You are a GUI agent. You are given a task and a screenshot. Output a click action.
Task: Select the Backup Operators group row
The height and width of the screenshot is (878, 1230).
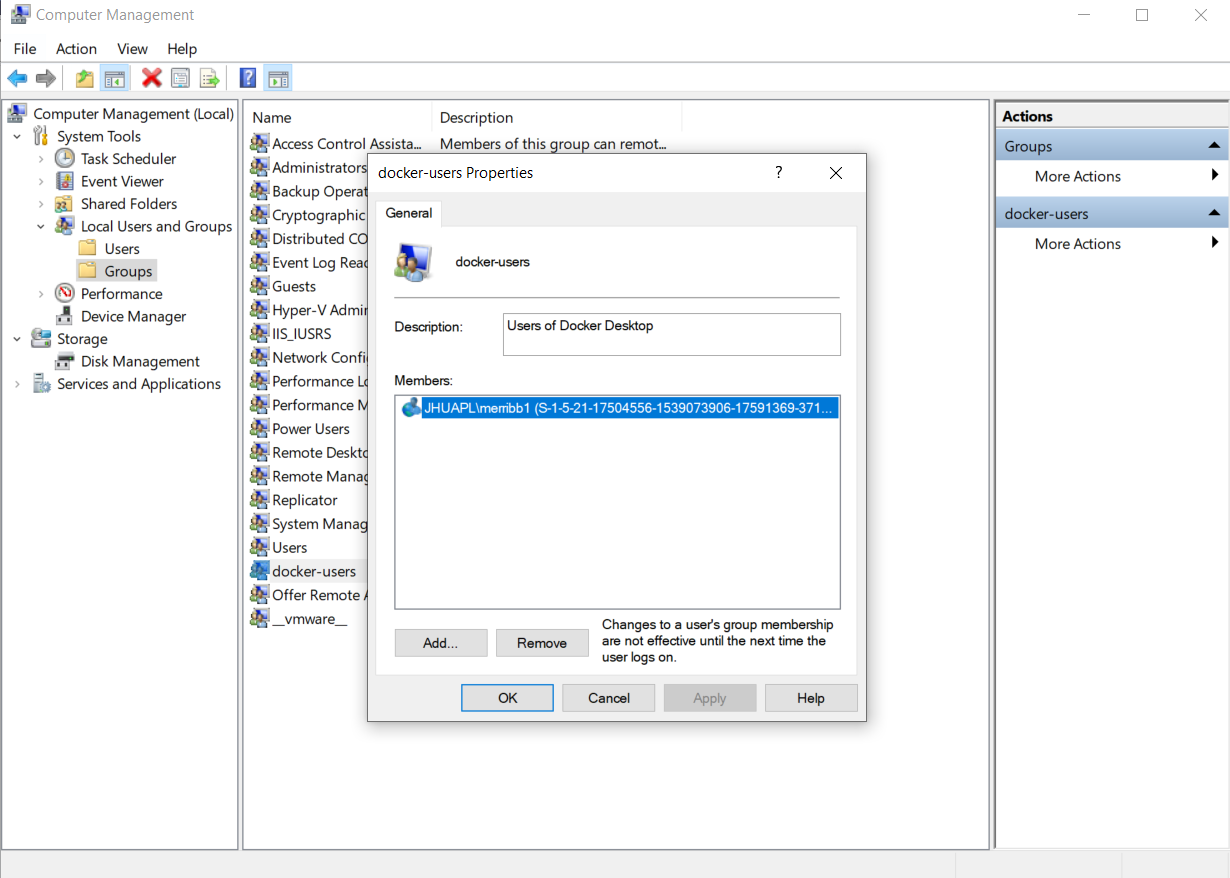319,191
